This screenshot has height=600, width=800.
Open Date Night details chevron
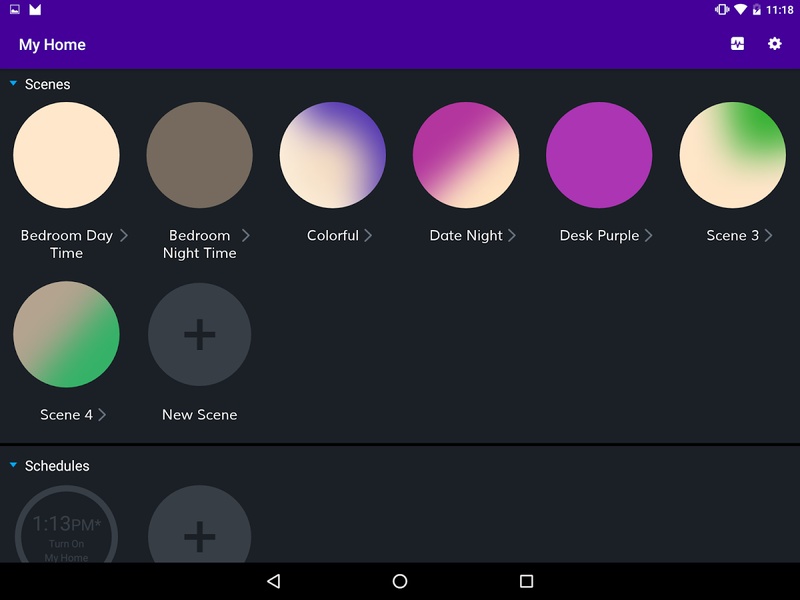click(512, 235)
